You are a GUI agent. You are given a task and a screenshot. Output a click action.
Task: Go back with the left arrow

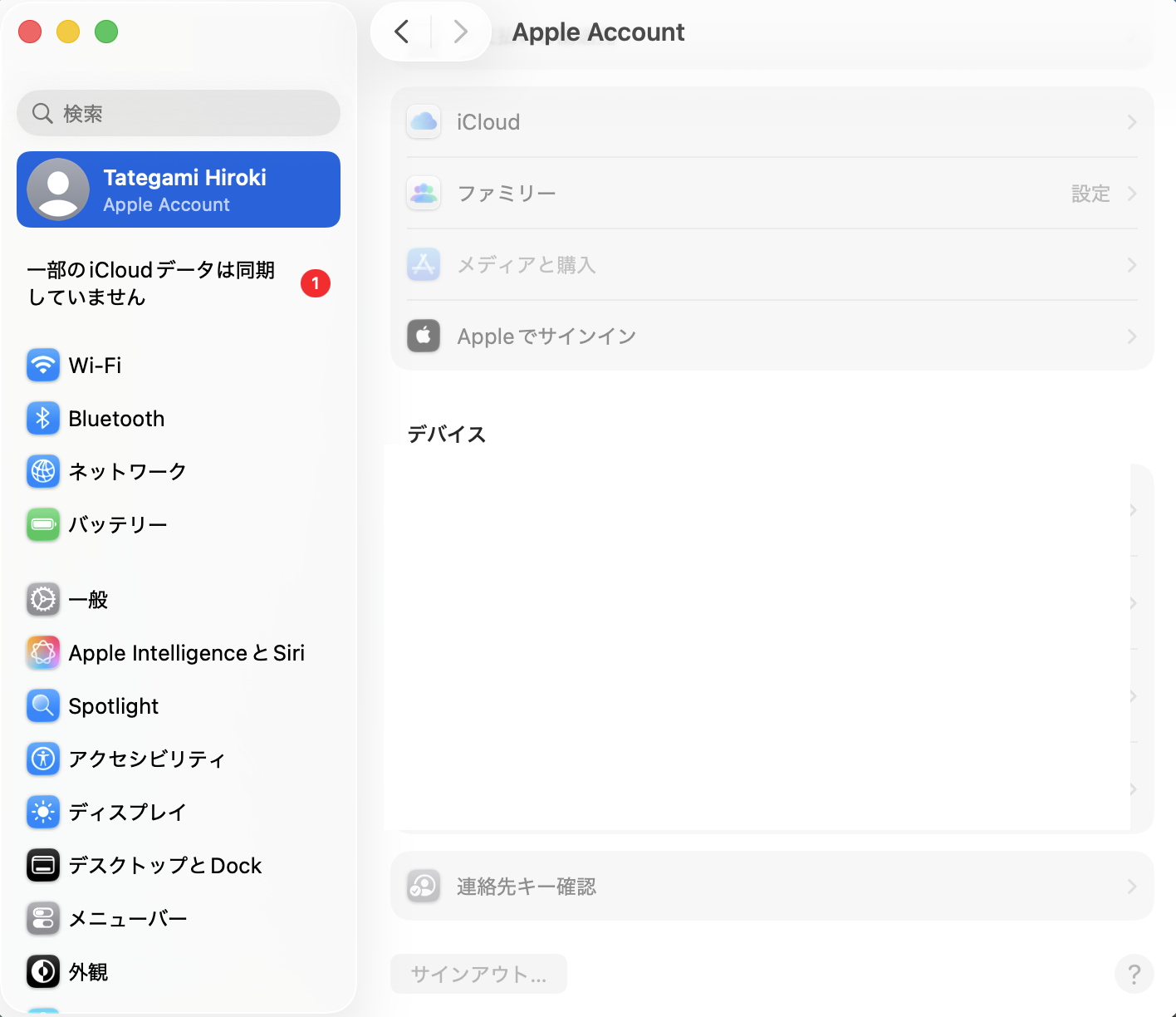pos(402,32)
